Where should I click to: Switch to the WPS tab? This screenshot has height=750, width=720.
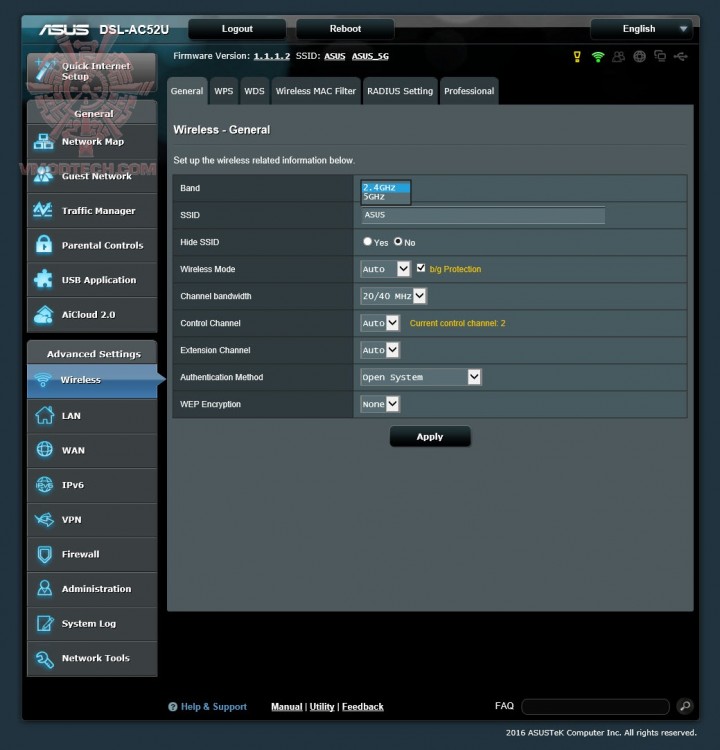pyautogui.click(x=223, y=91)
